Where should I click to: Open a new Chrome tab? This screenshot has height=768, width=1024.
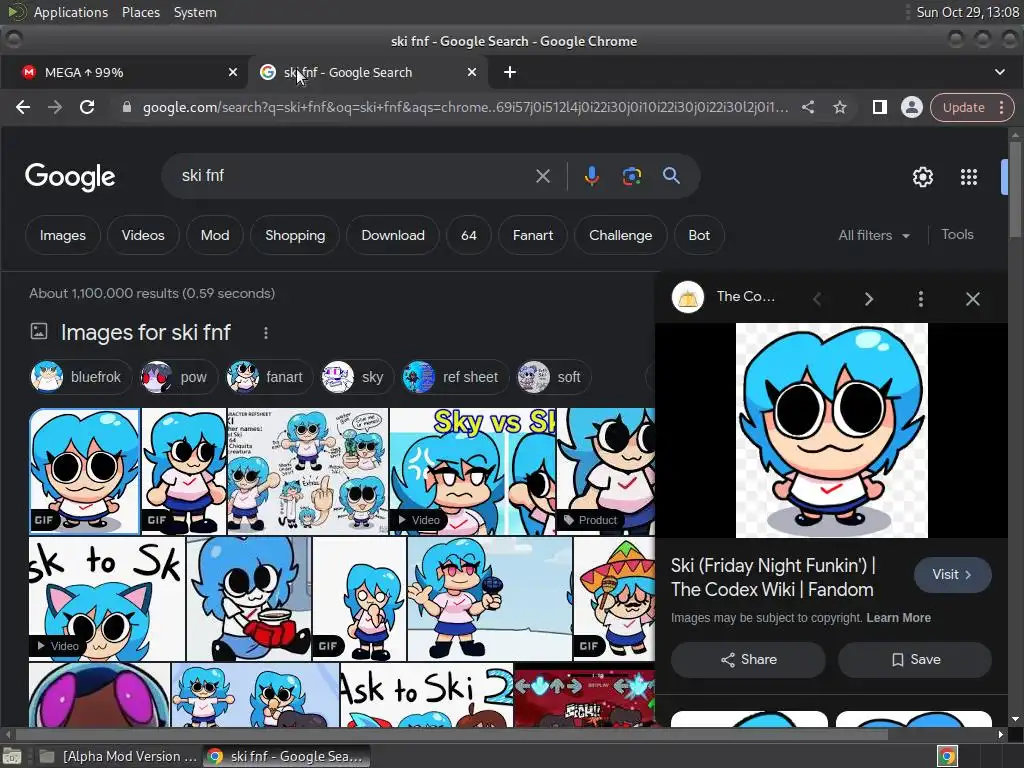[510, 72]
